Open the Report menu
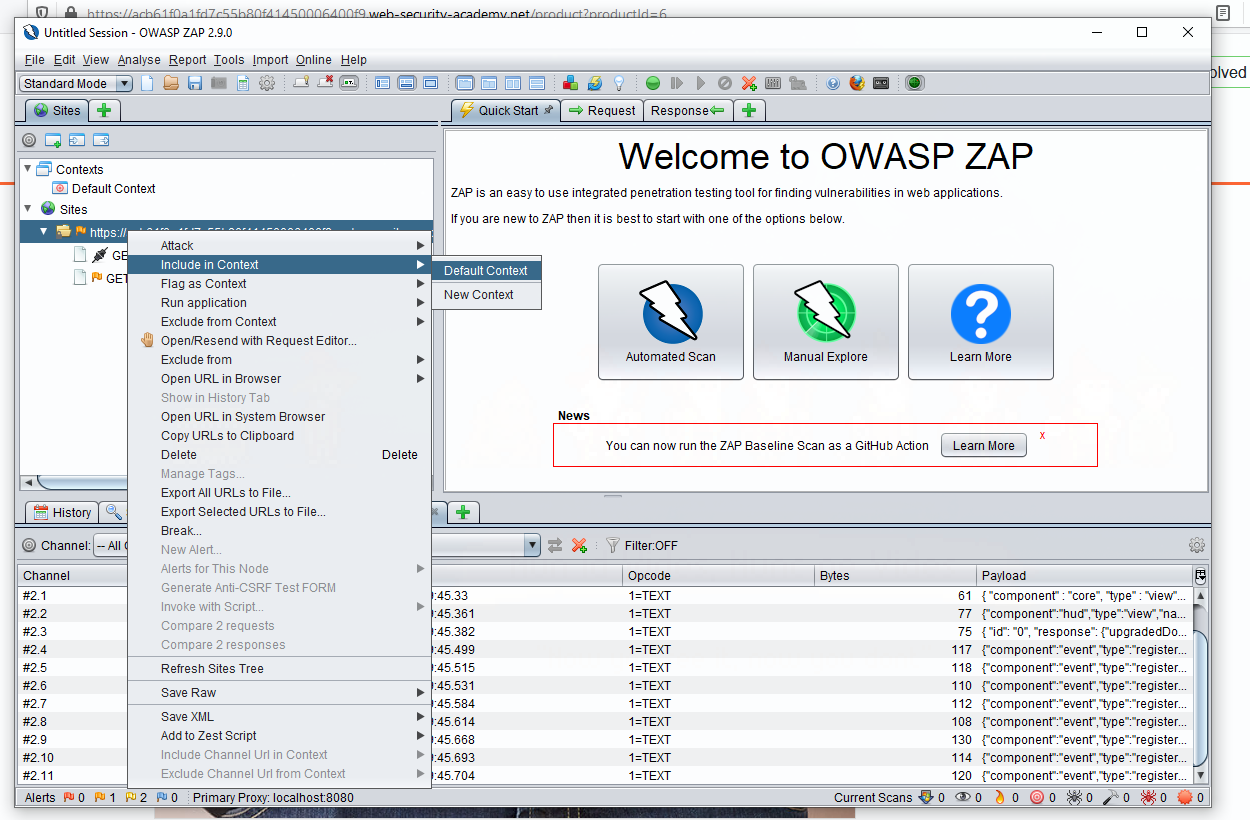The height and width of the screenshot is (820, 1250). pyautogui.click(x=187, y=60)
